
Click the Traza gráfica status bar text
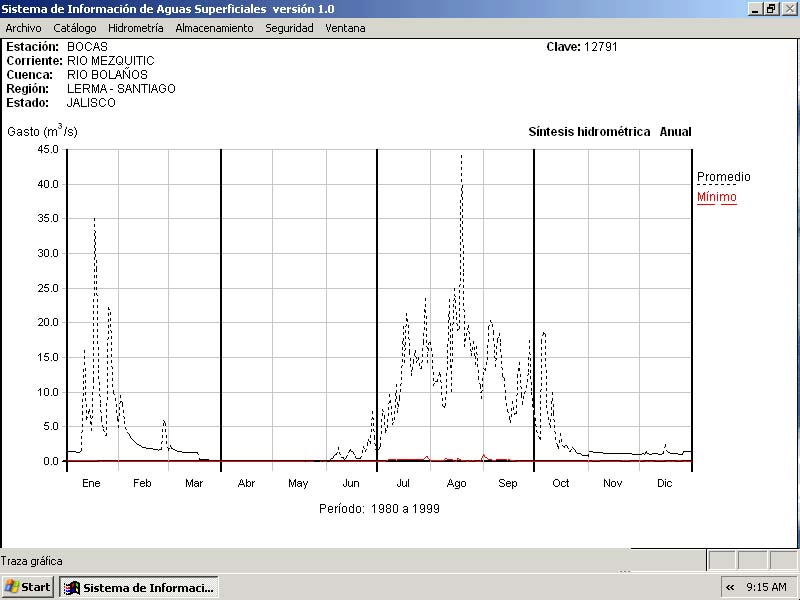pyautogui.click(x=32, y=561)
